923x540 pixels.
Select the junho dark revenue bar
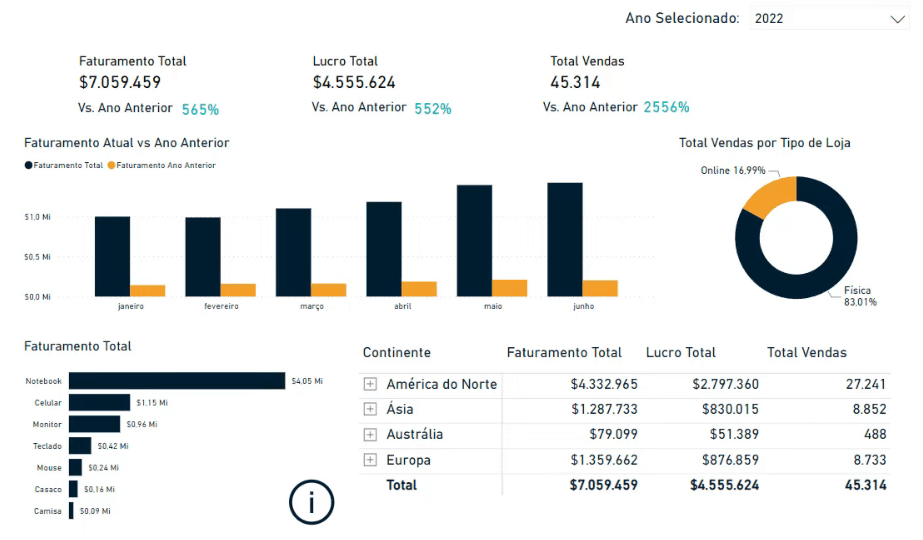click(565, 240)
